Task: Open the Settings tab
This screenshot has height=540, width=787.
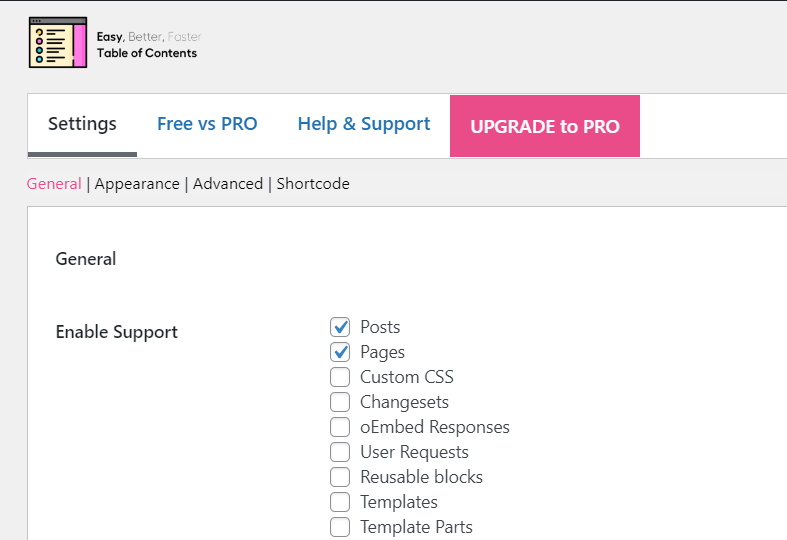Action: pyautogui.click(x=82, y=124)
